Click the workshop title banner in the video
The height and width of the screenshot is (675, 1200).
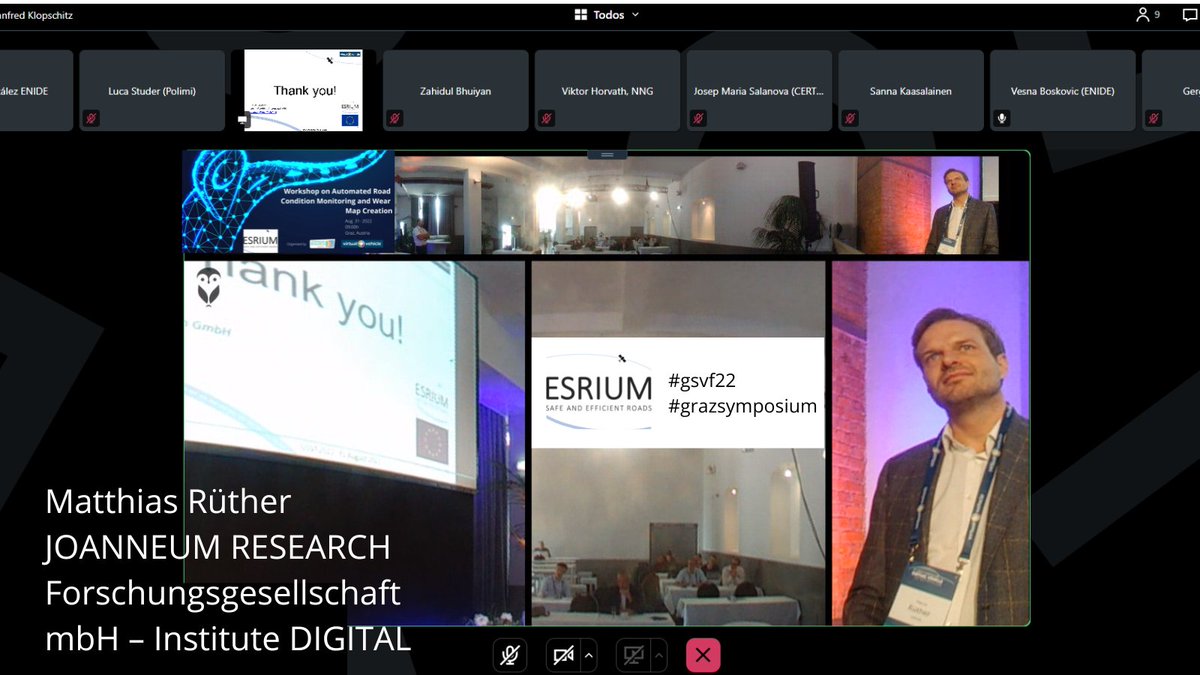[x=290, y=203]
